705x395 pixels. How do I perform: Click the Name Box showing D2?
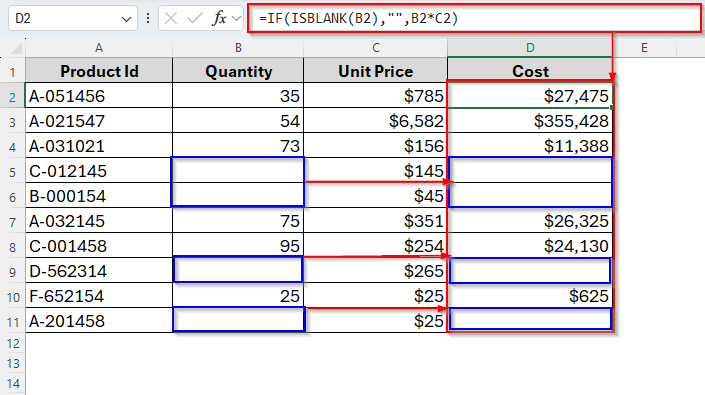click(x=72, y=18)
